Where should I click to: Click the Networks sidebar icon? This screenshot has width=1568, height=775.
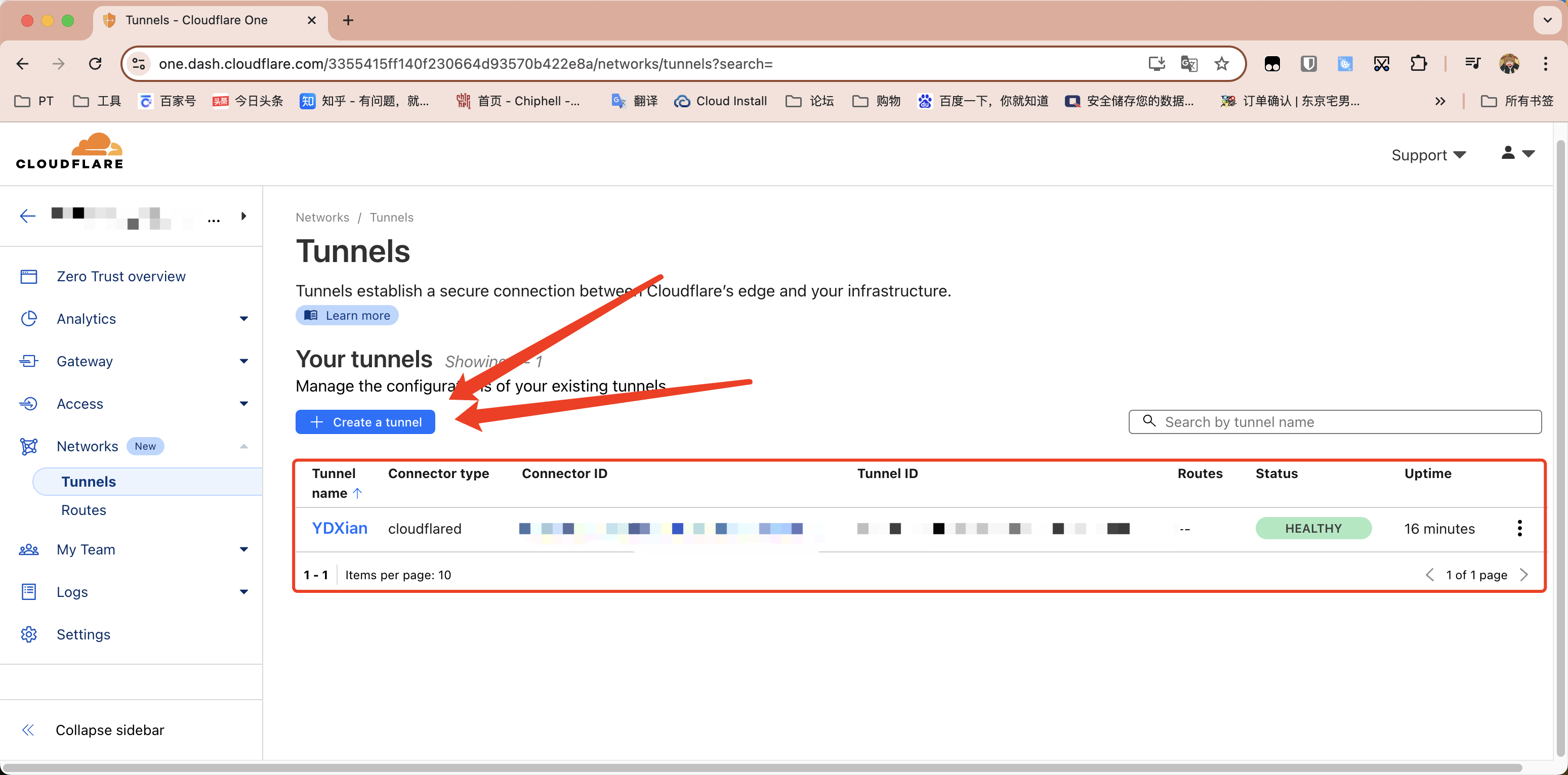(x=29, y=447)
